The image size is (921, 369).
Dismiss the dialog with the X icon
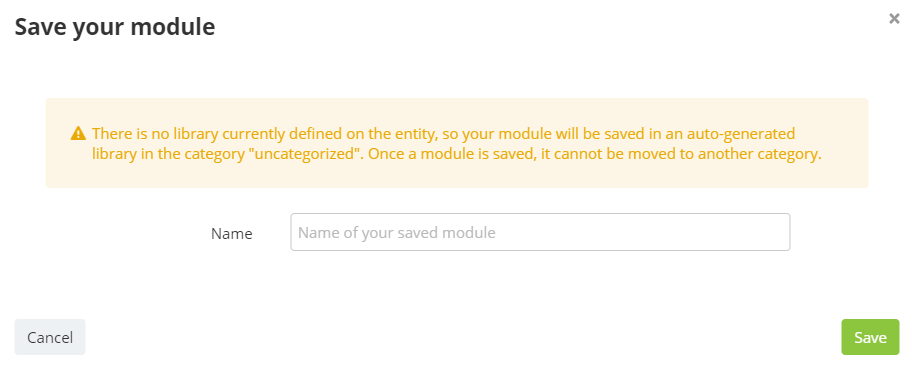click(x=894, y=19)
